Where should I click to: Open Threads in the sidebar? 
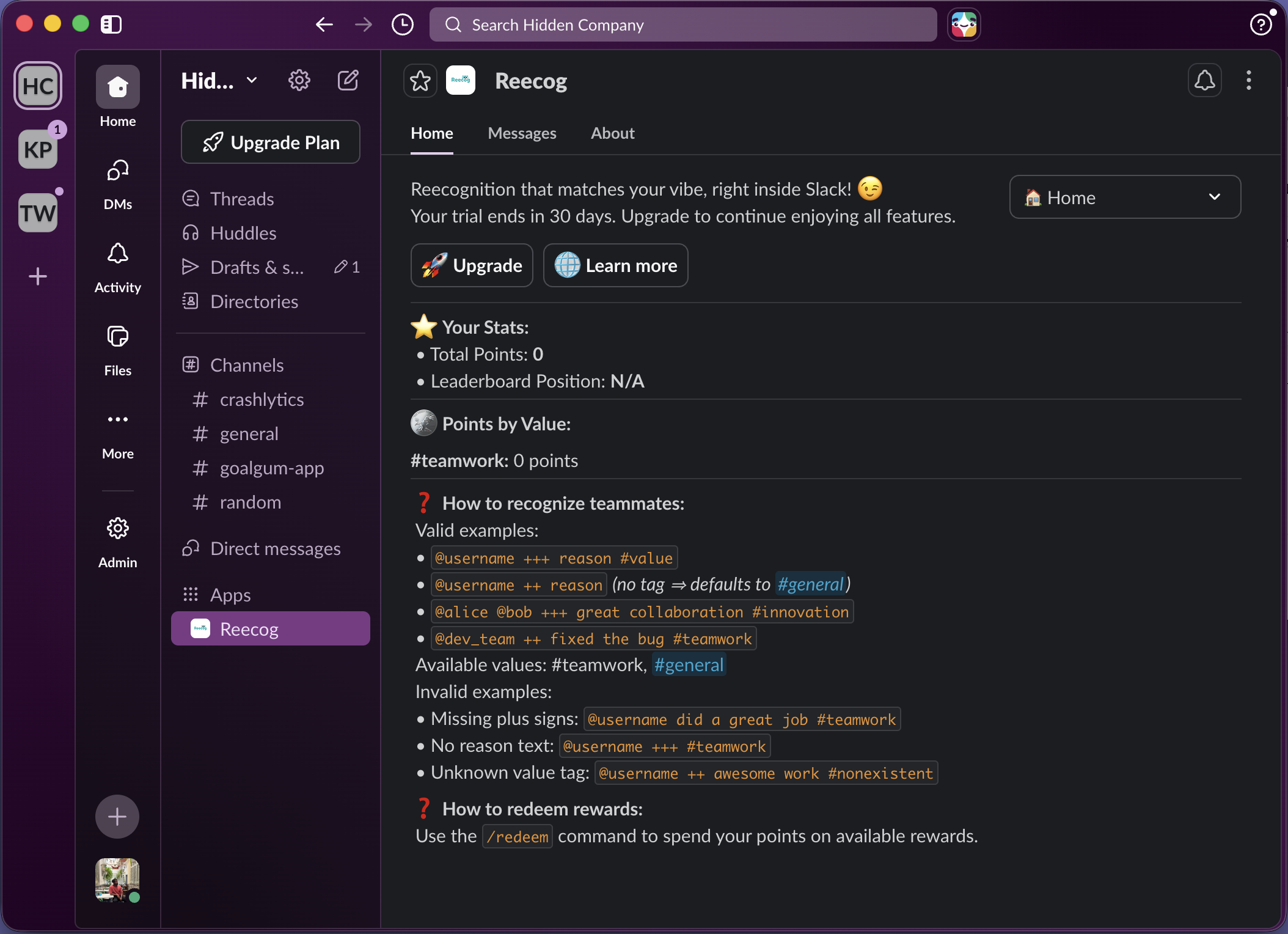click(x=271, y=199)
